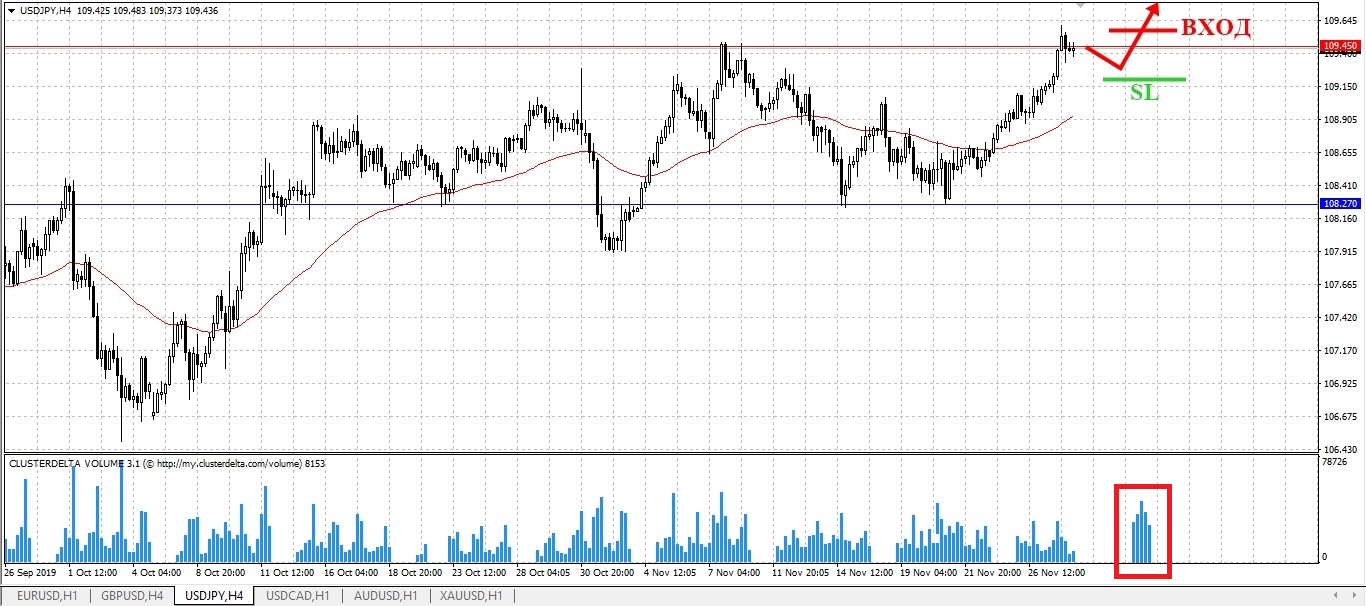Click the 107.915 price scale value
The image size is (1366, 606).
[x=1340, y=252]
